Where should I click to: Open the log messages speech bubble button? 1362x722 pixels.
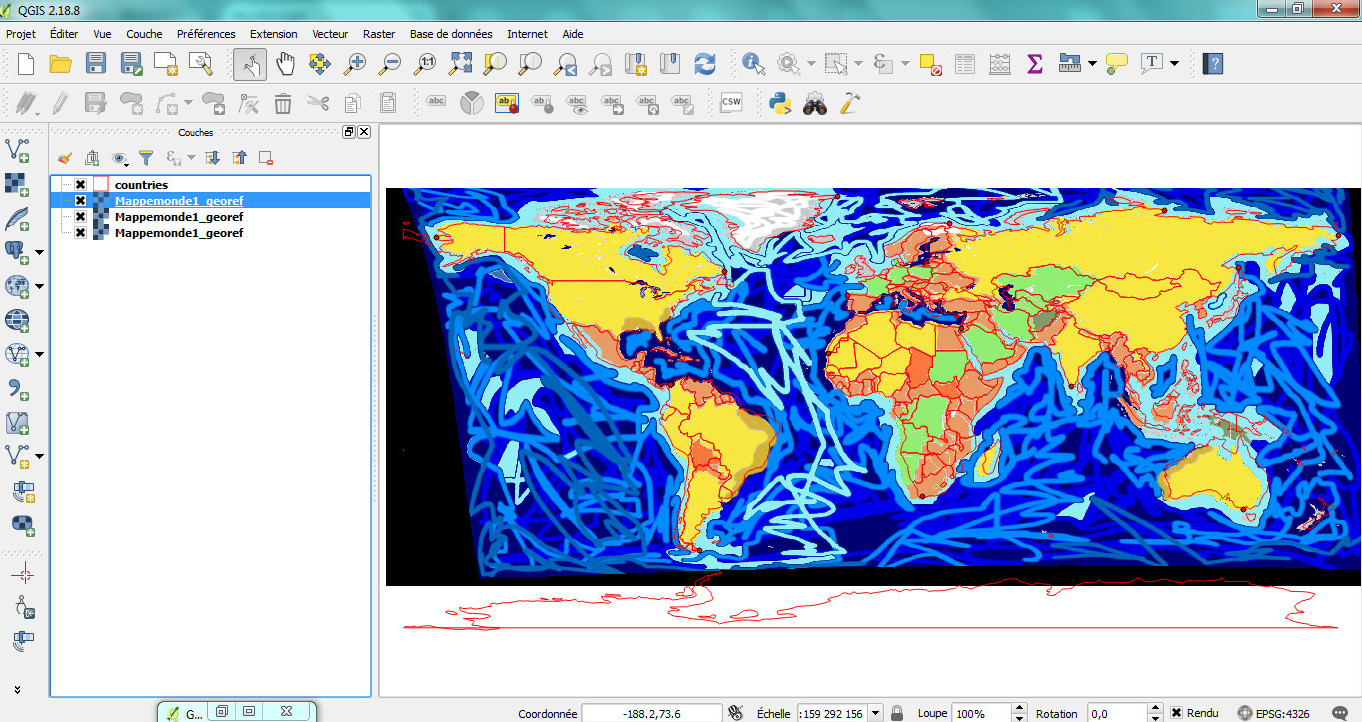coord(1342,713)
